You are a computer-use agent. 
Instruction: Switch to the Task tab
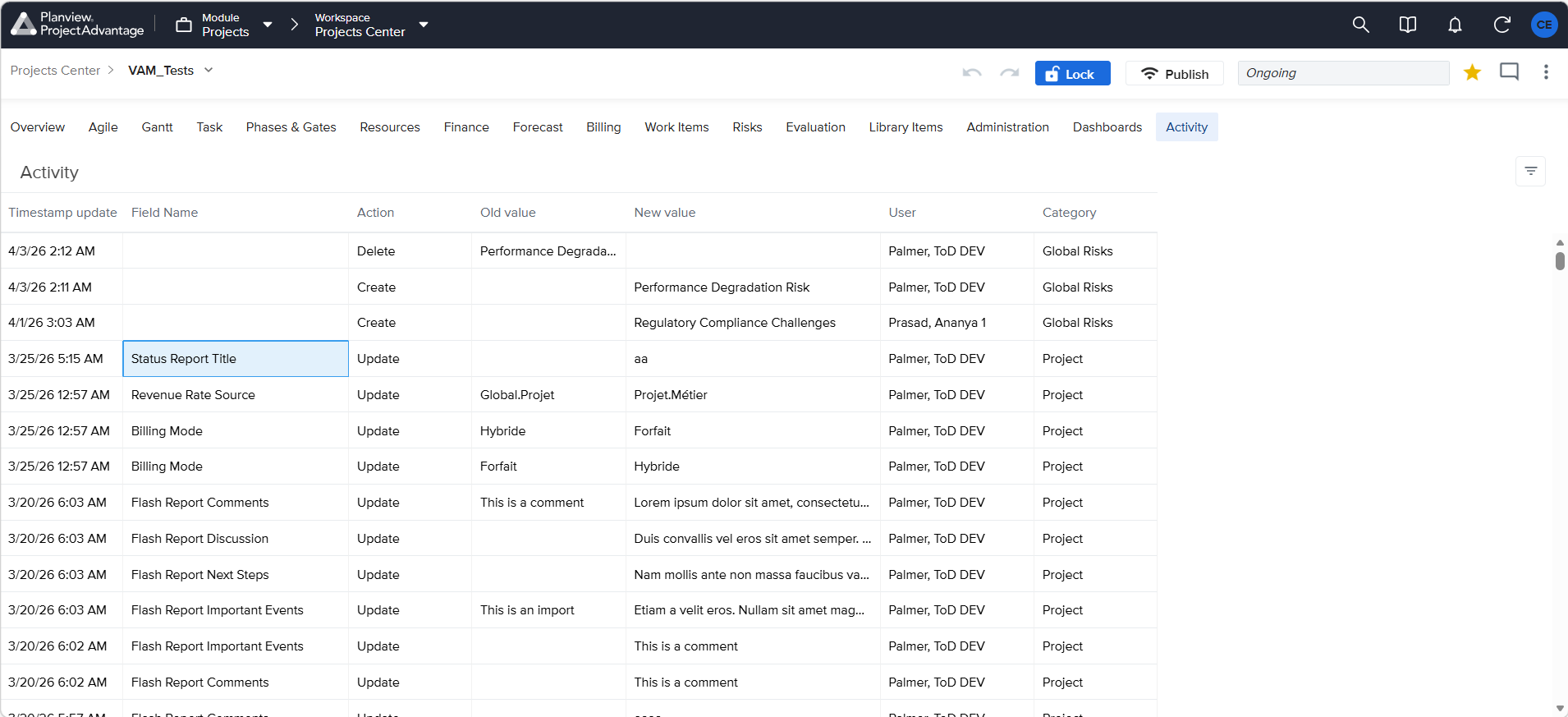pos(209,127)
